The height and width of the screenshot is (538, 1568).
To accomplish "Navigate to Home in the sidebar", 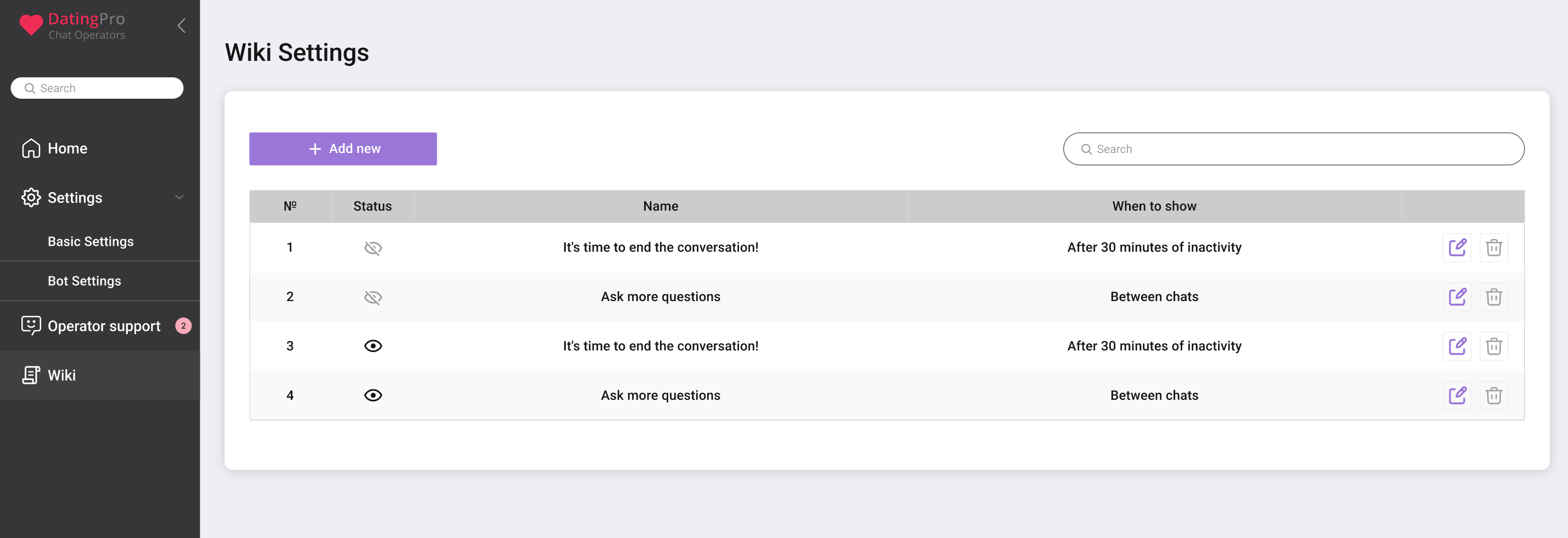I will coord(67,149).
